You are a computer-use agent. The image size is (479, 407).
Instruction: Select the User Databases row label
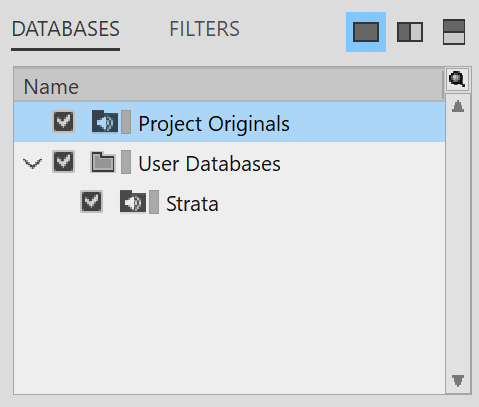pyautogui.click(x=209, y=164)
